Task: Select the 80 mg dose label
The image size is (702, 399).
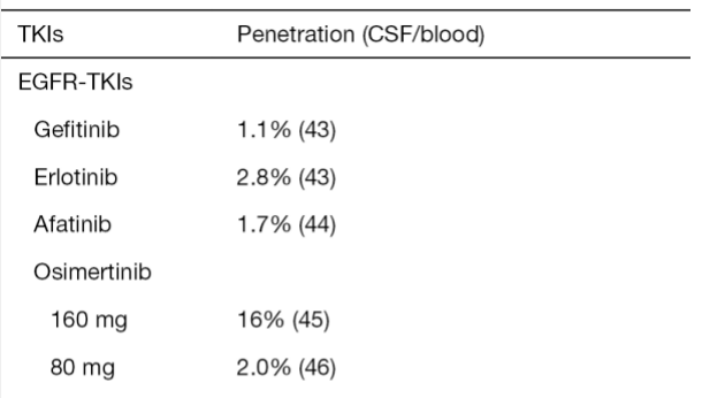Action: pyautogui.click(x=83, y=368)
